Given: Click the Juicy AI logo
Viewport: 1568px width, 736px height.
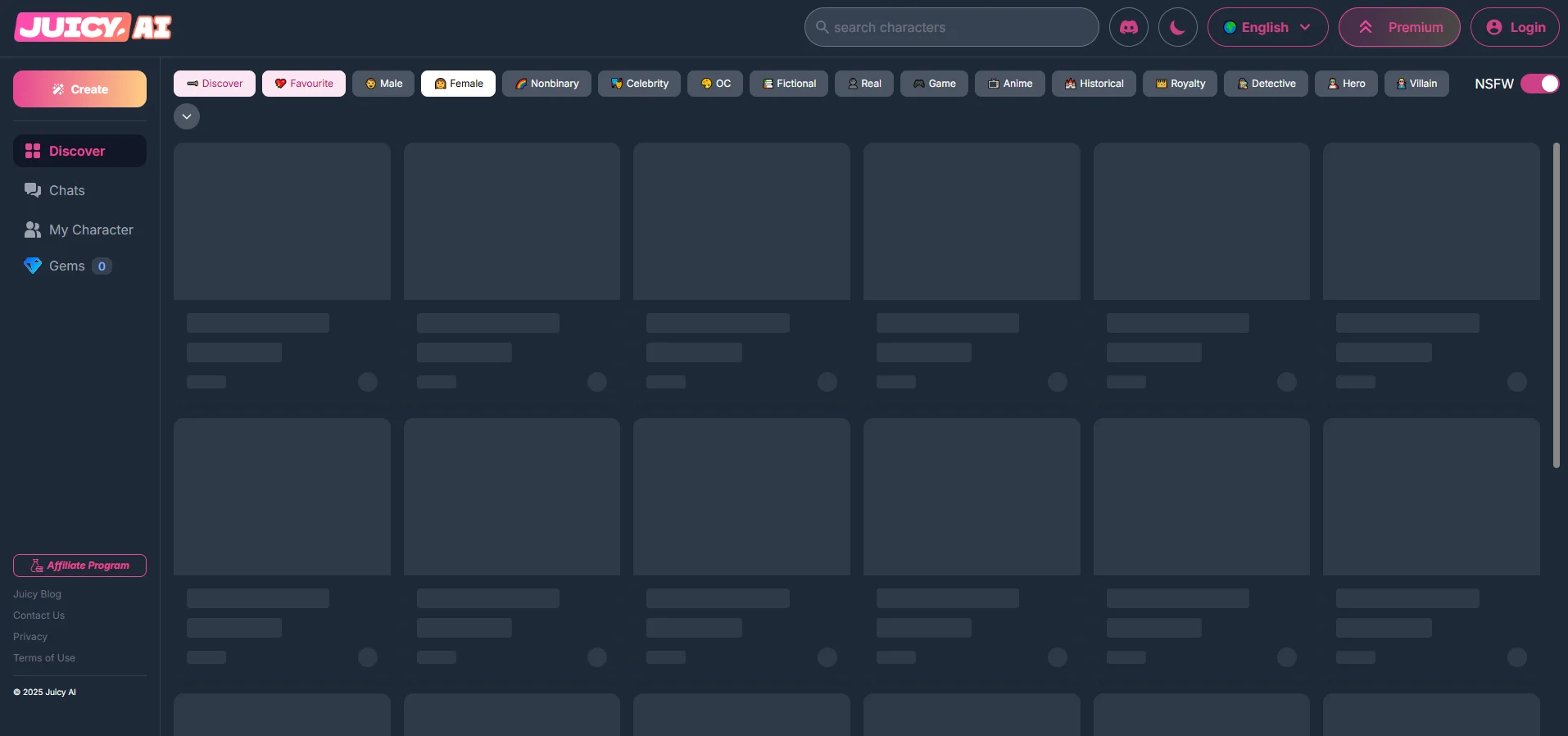Looking at the screenshot, I should 93,27.
